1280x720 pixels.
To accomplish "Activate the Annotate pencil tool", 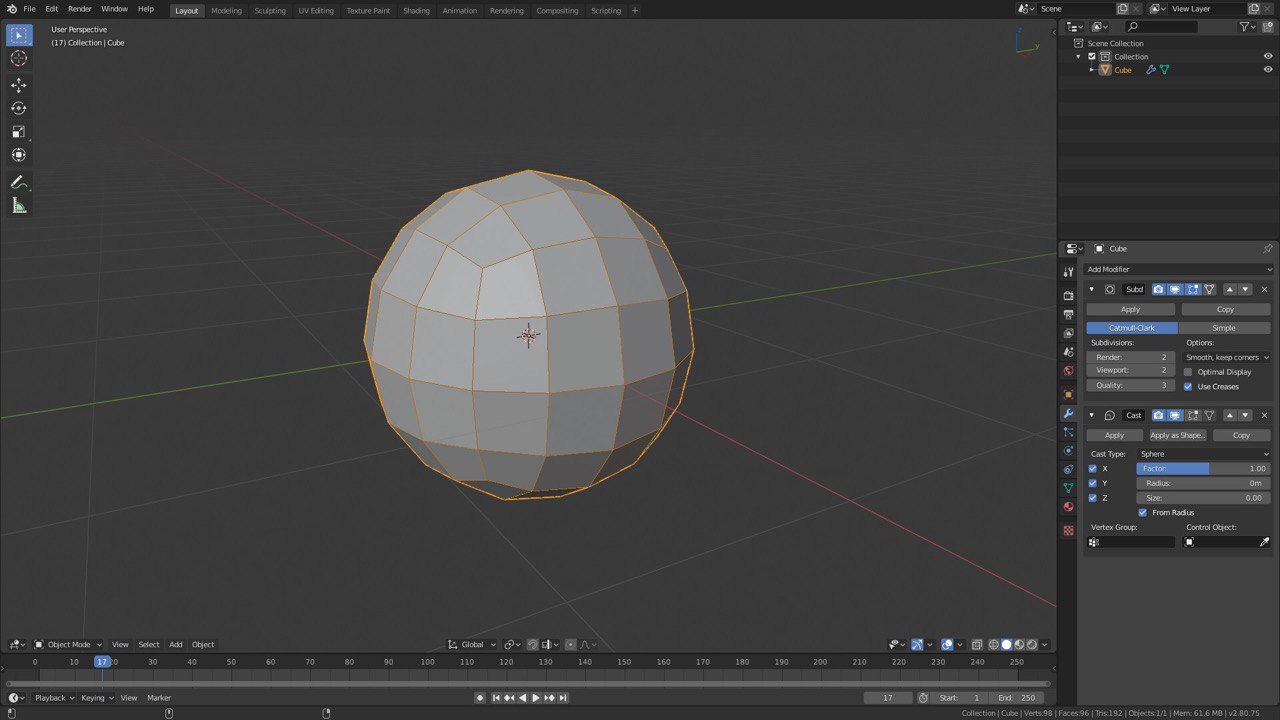I will coord(18,182).
